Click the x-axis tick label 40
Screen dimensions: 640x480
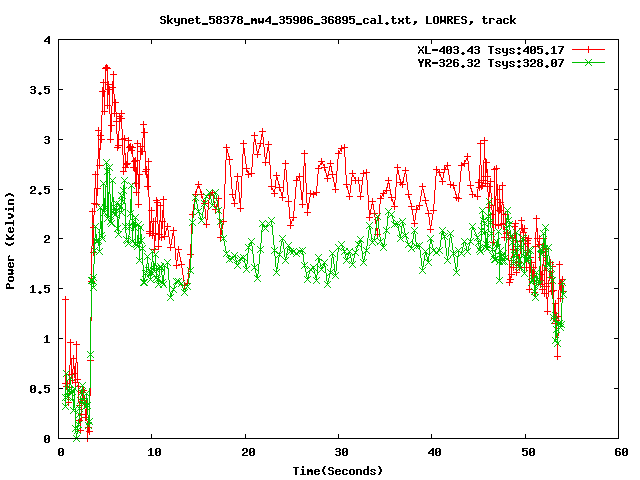(434, 452)
